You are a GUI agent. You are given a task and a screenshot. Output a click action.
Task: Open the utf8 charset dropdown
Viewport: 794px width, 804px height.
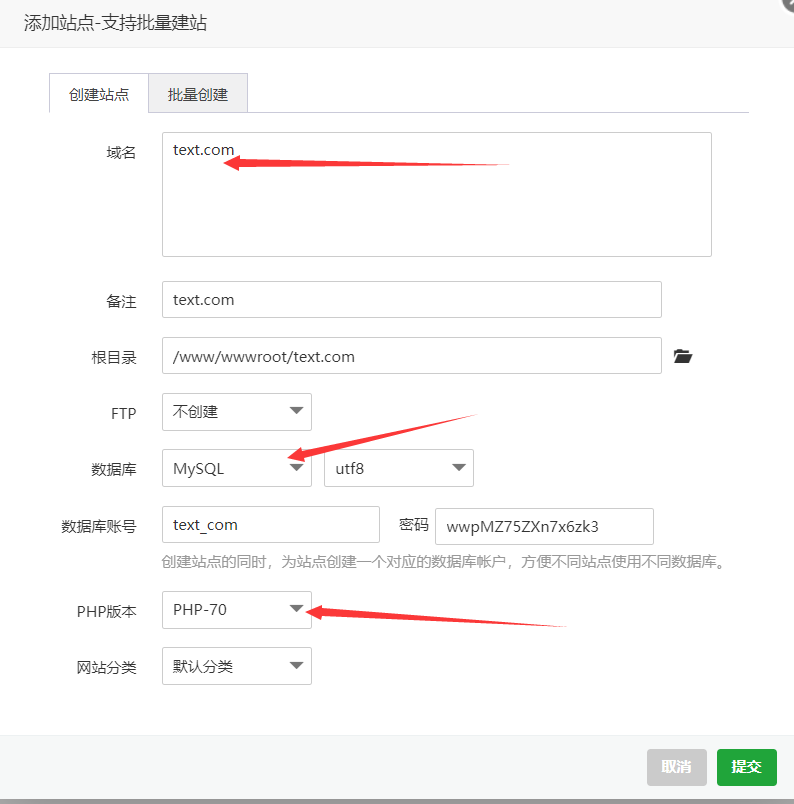tap(399, 468)
